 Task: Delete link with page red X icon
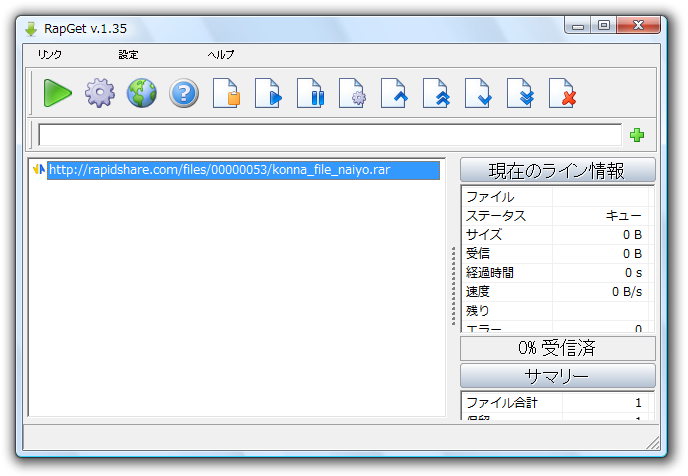(x=562, y=93)
